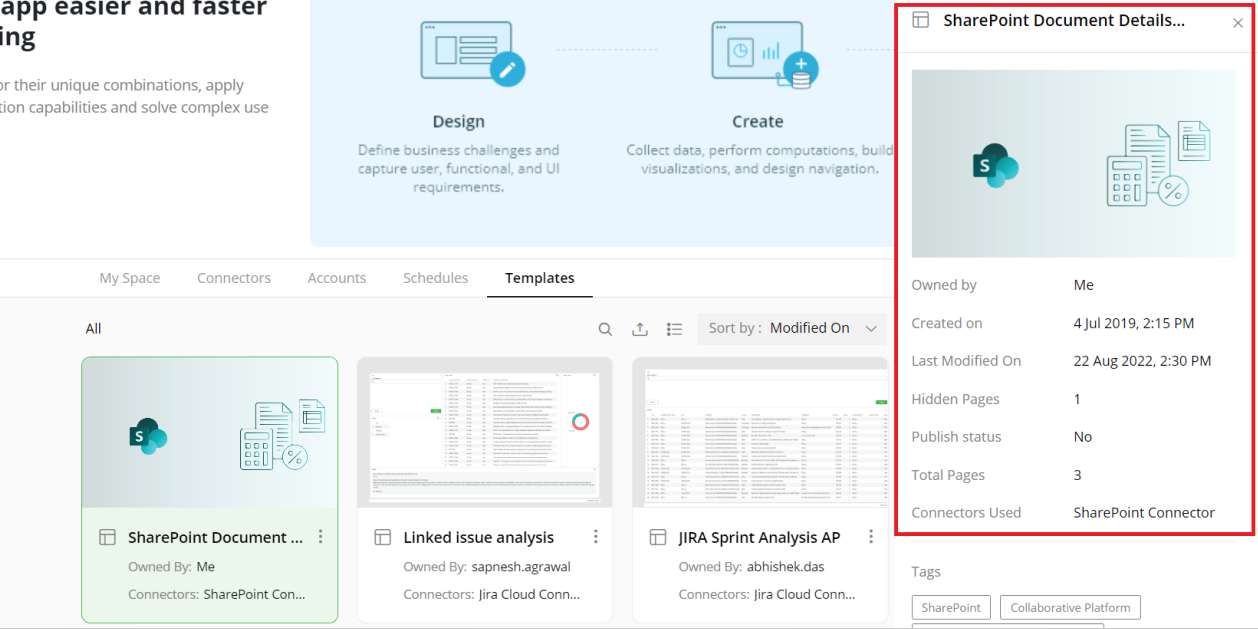Open the JIRA Sprint Analysis thumbnail

click(760, 433)
